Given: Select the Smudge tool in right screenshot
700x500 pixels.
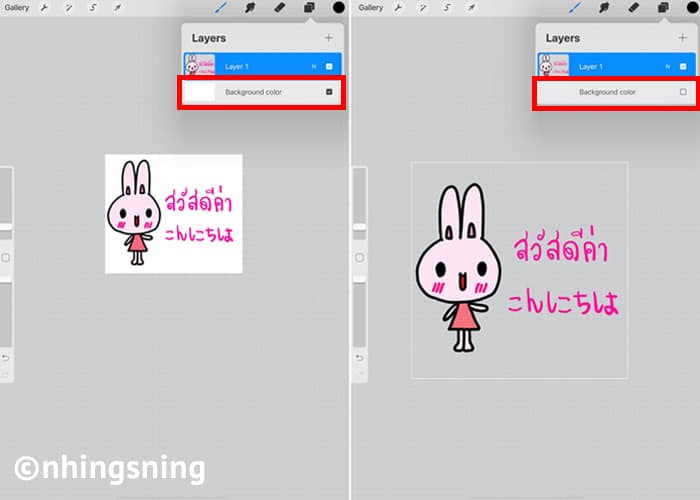Looking at the screenshot, I should (x=604, y=7).
